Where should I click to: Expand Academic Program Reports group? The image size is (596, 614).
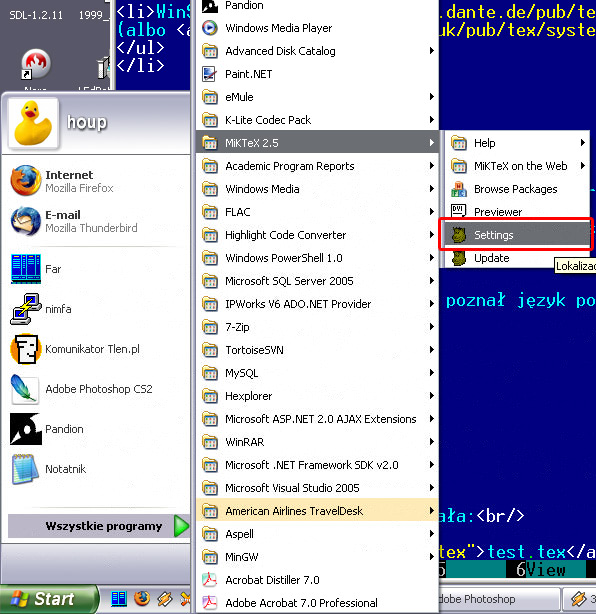pyautogui.click(x=317, y=166)
